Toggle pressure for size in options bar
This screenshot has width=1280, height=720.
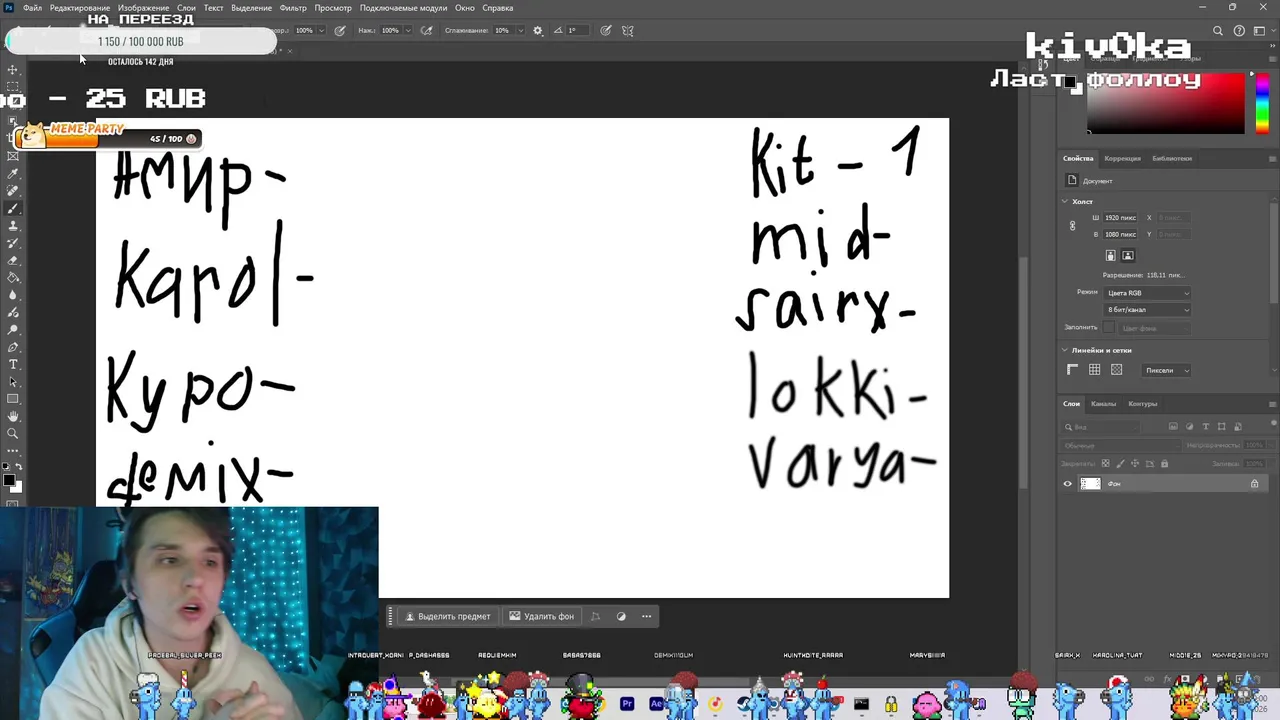click(x=606, y=30)
